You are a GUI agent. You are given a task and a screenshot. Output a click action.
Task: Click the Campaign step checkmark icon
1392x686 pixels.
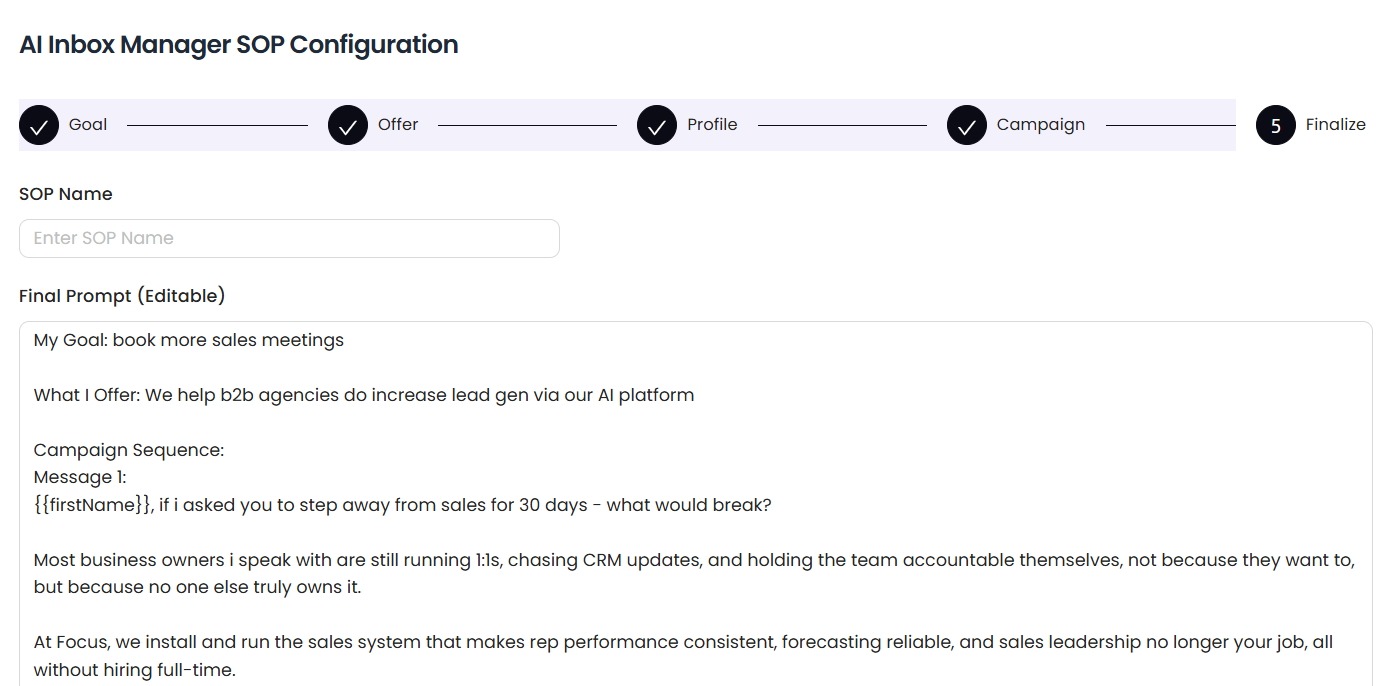pos(967,124)
